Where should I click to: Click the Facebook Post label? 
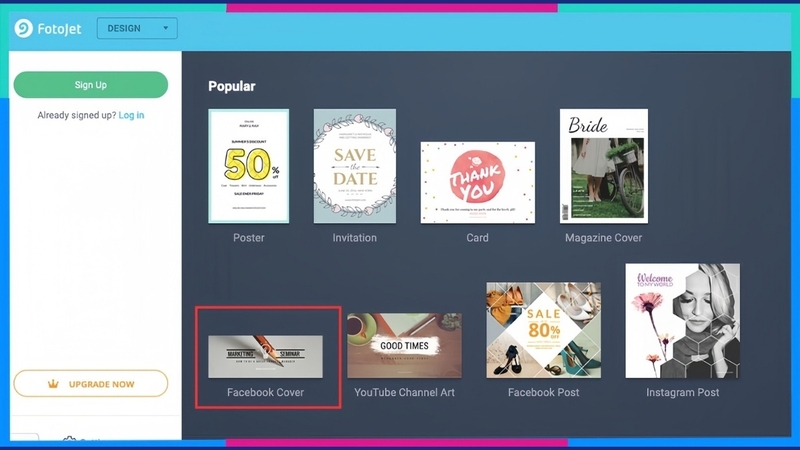pos(543,392)
